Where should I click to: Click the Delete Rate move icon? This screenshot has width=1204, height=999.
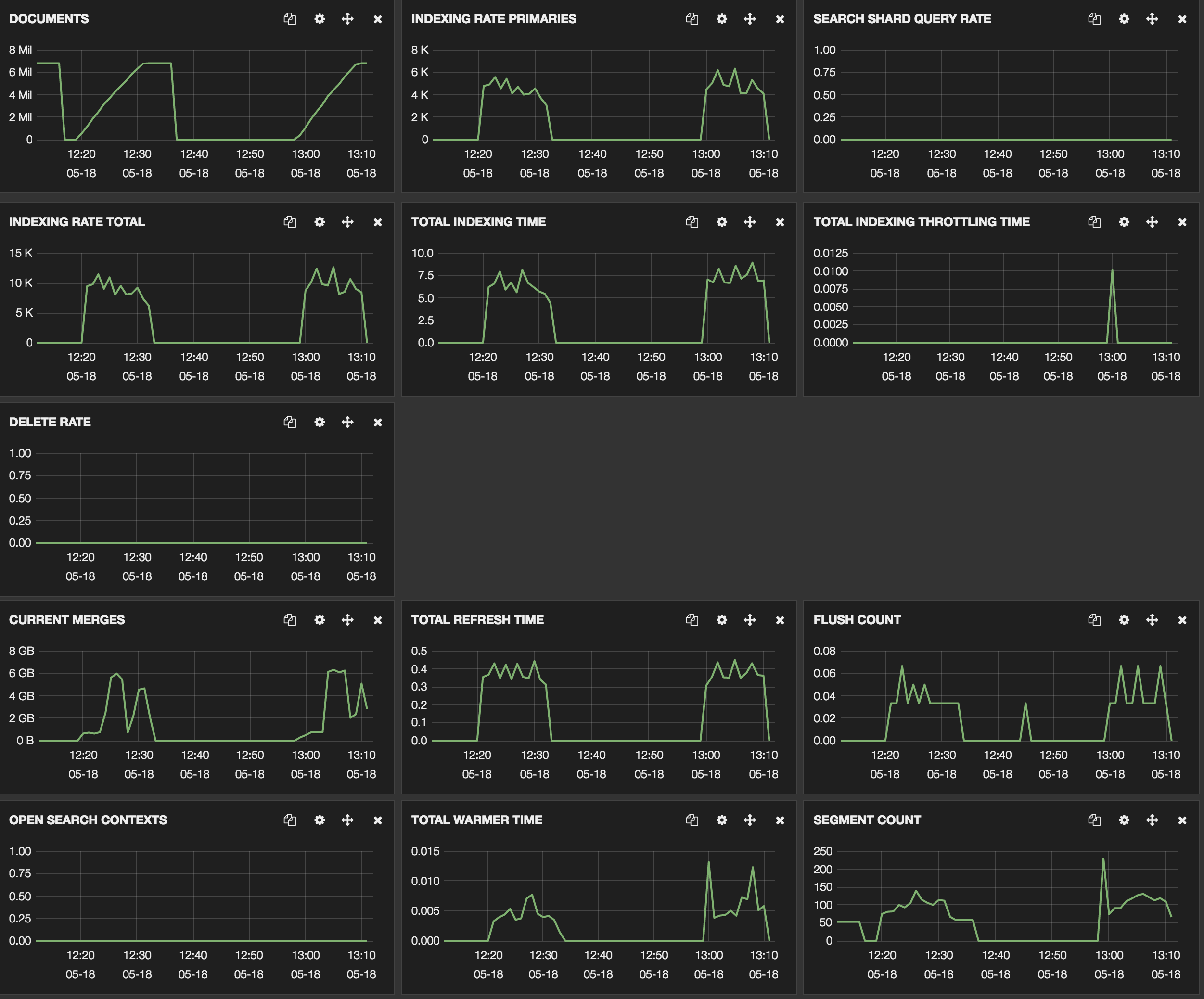tap(347, 422)
